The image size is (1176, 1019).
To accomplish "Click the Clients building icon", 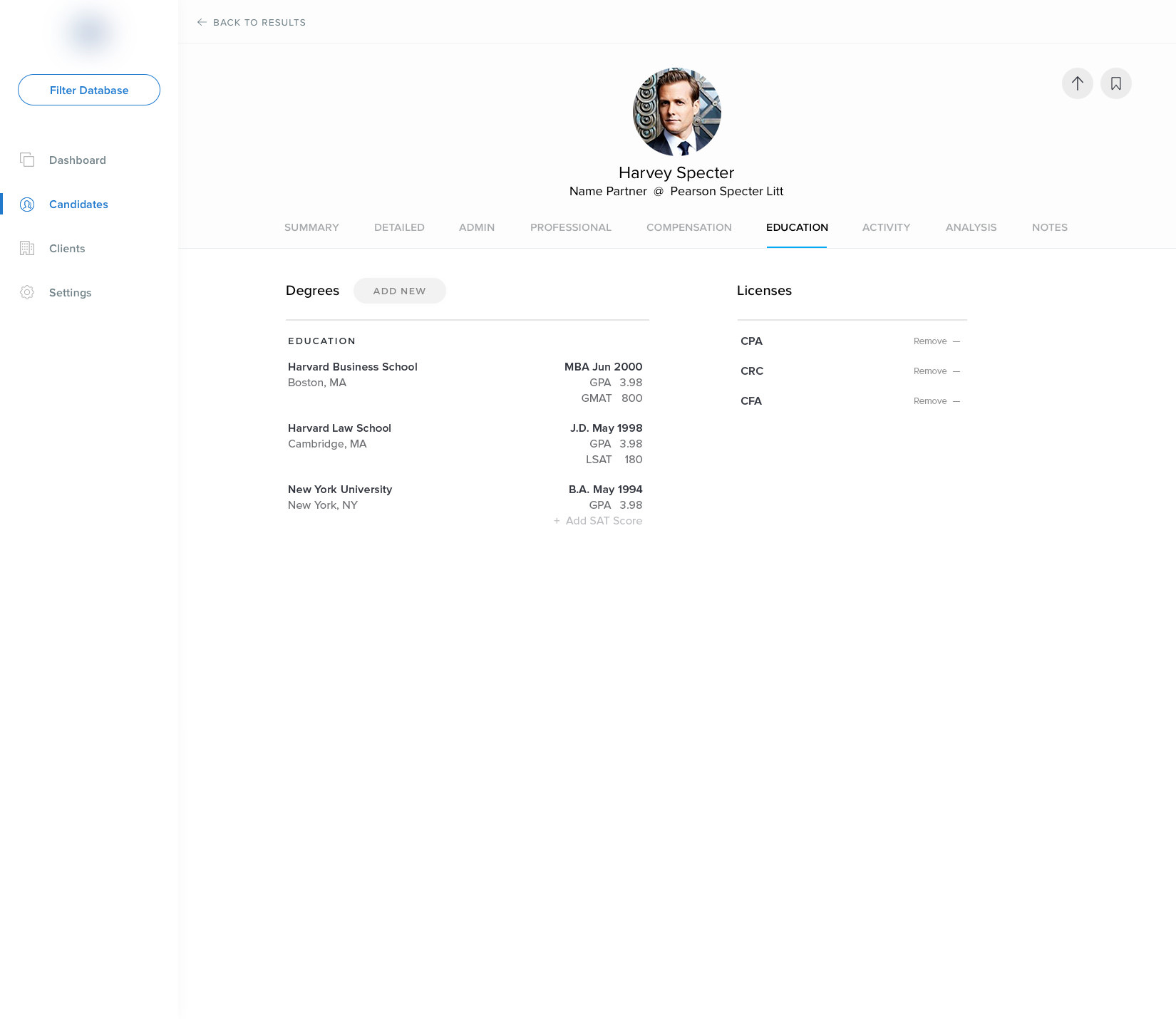I will click(27, 248).
